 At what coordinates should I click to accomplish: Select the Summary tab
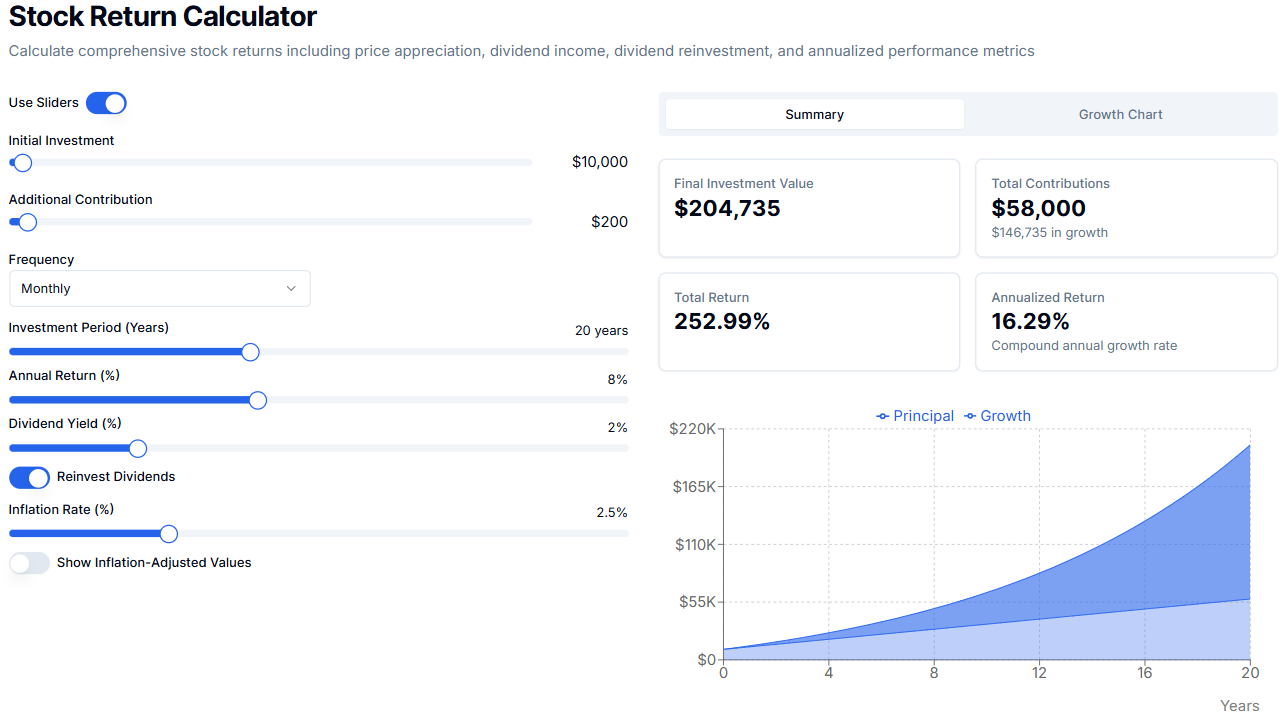813,114
